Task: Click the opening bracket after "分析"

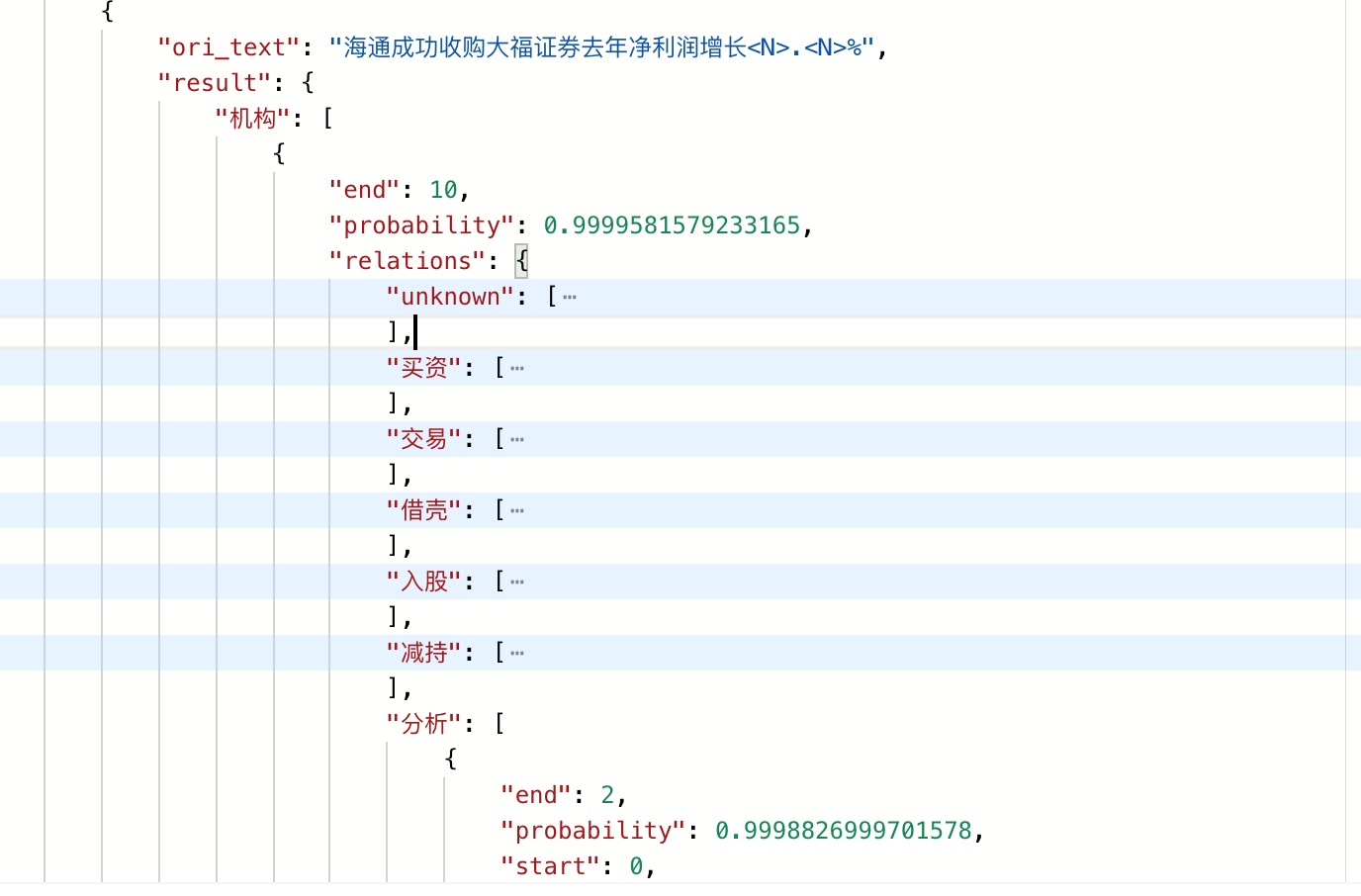Action: (x=499, y=724)
